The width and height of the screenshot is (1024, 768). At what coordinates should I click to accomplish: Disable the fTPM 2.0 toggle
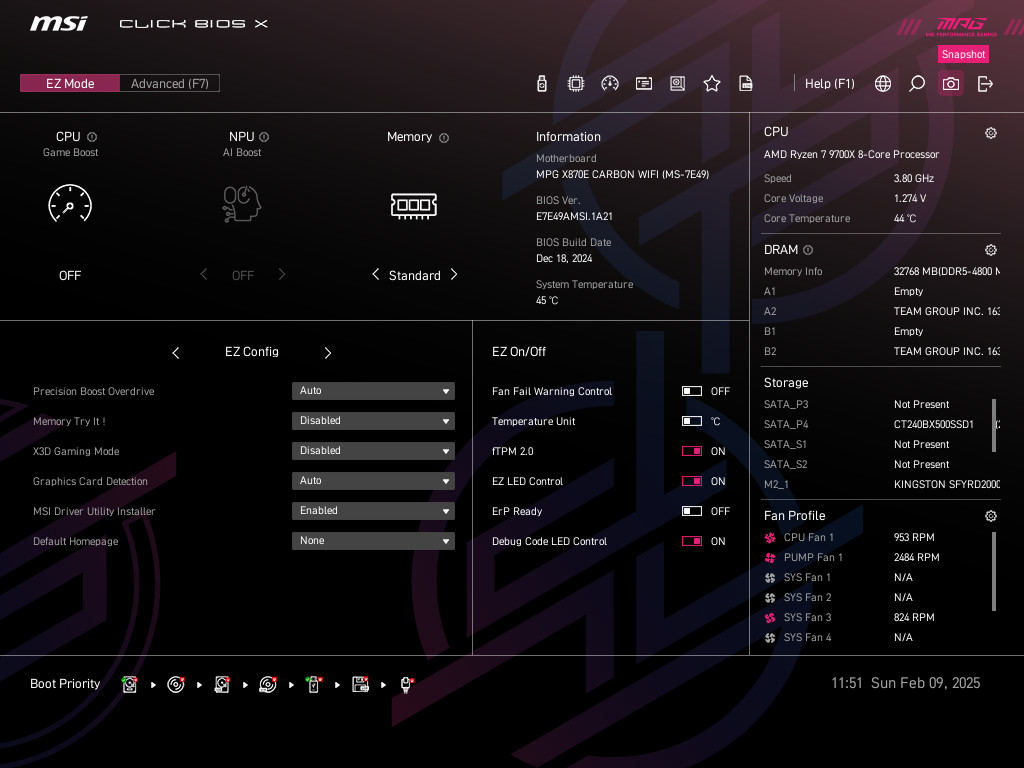tap(692, 451)
